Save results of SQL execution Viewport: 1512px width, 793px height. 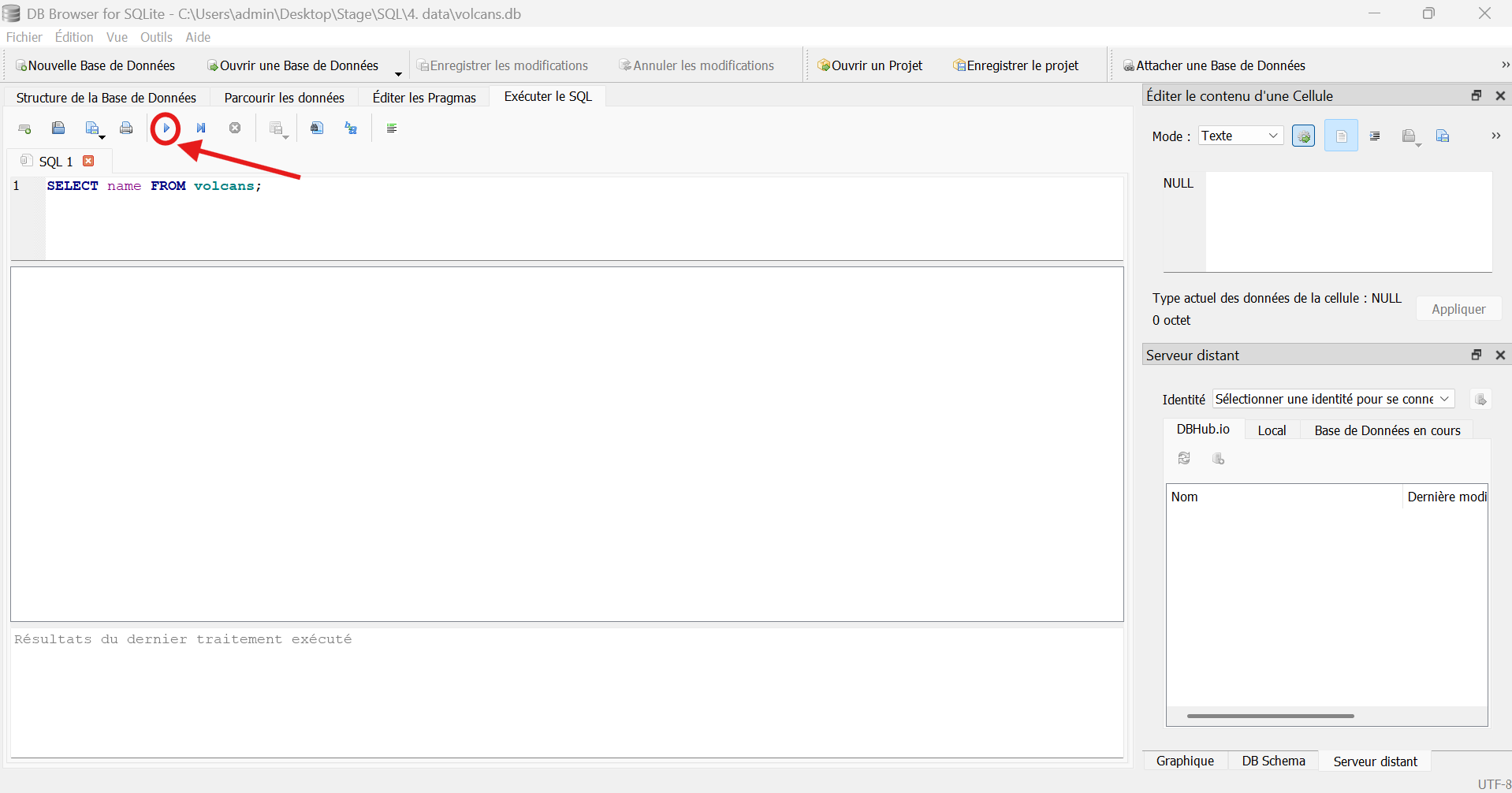coord(276,128)
